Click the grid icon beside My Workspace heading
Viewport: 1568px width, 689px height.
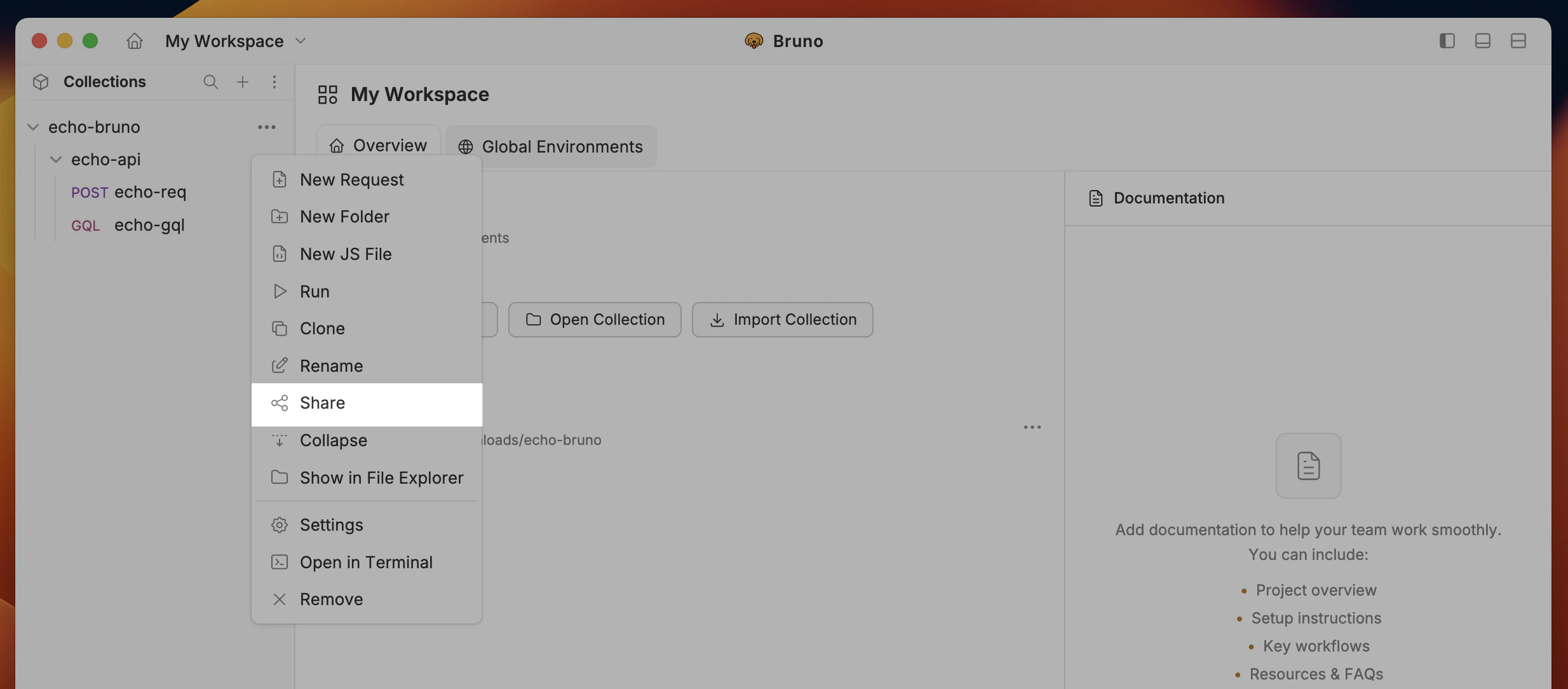[327, 94]
